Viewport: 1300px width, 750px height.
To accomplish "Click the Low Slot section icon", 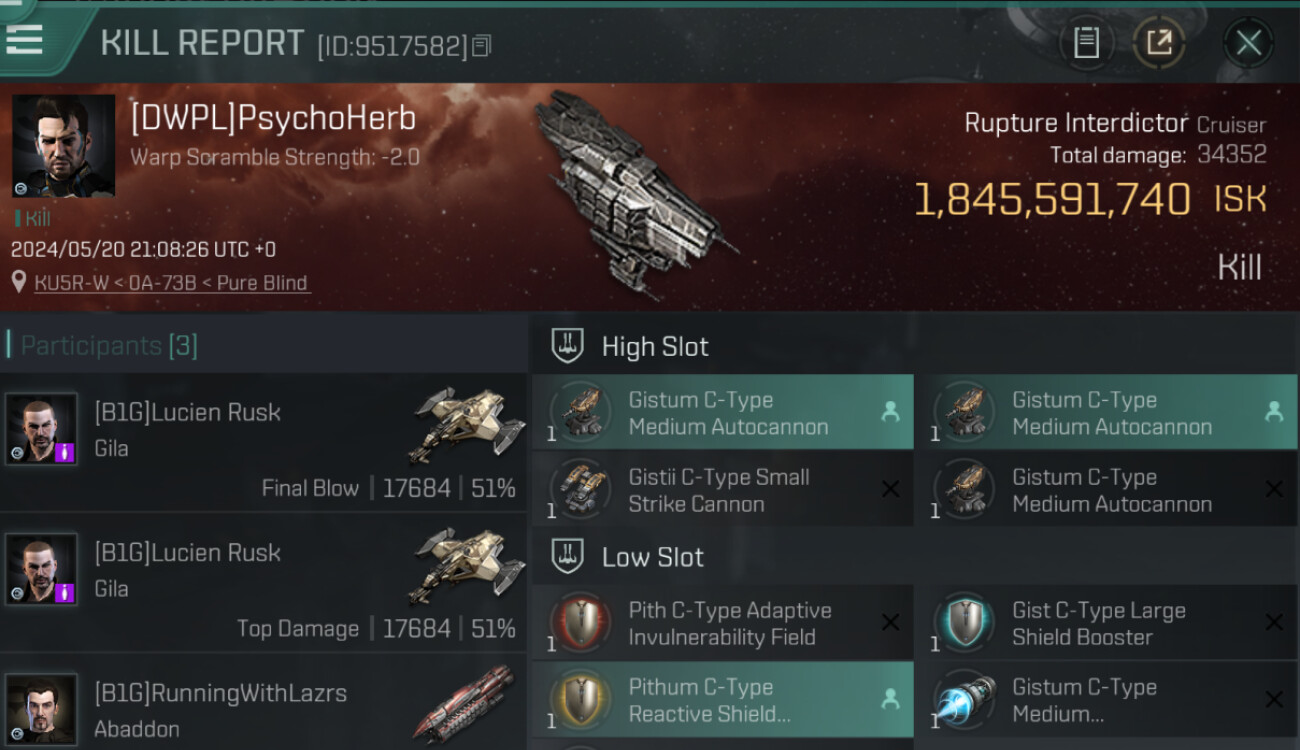I will 568,557.
